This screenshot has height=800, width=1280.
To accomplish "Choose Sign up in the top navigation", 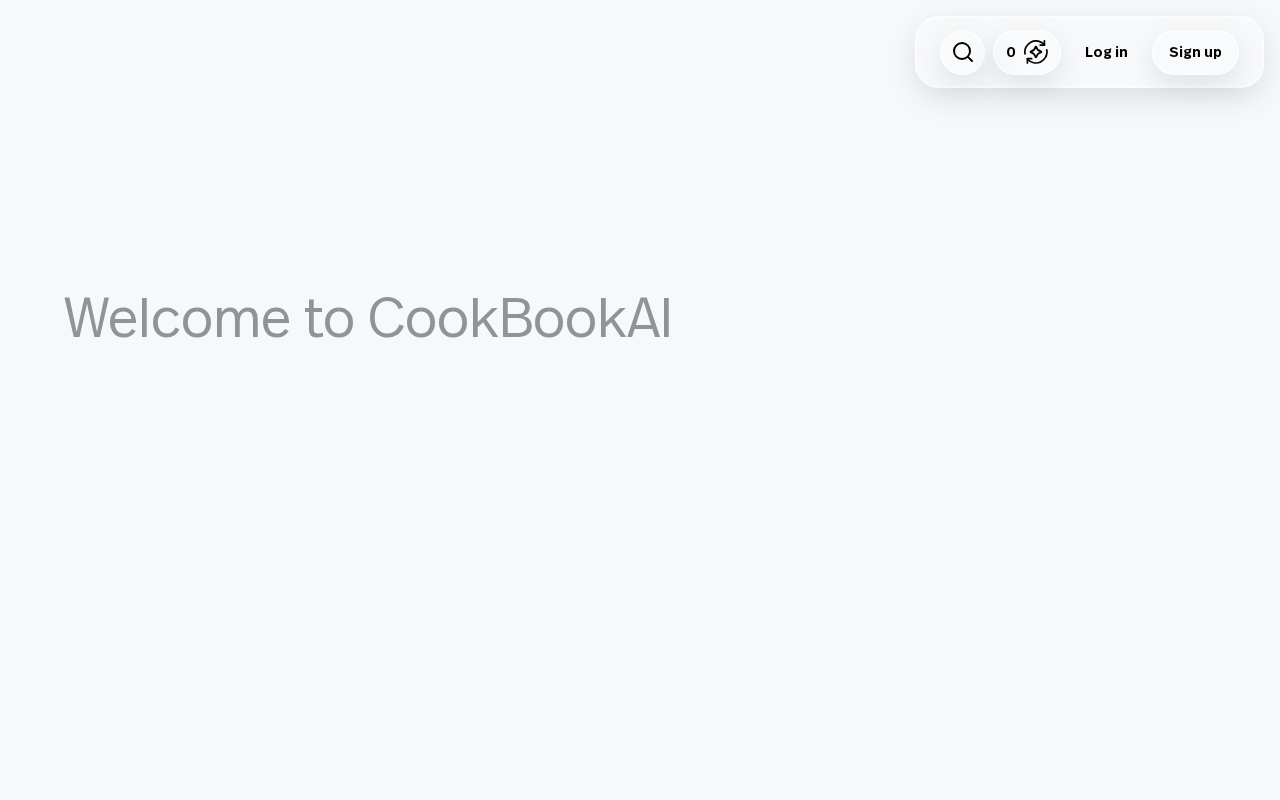I will [x=1195, y=52].
